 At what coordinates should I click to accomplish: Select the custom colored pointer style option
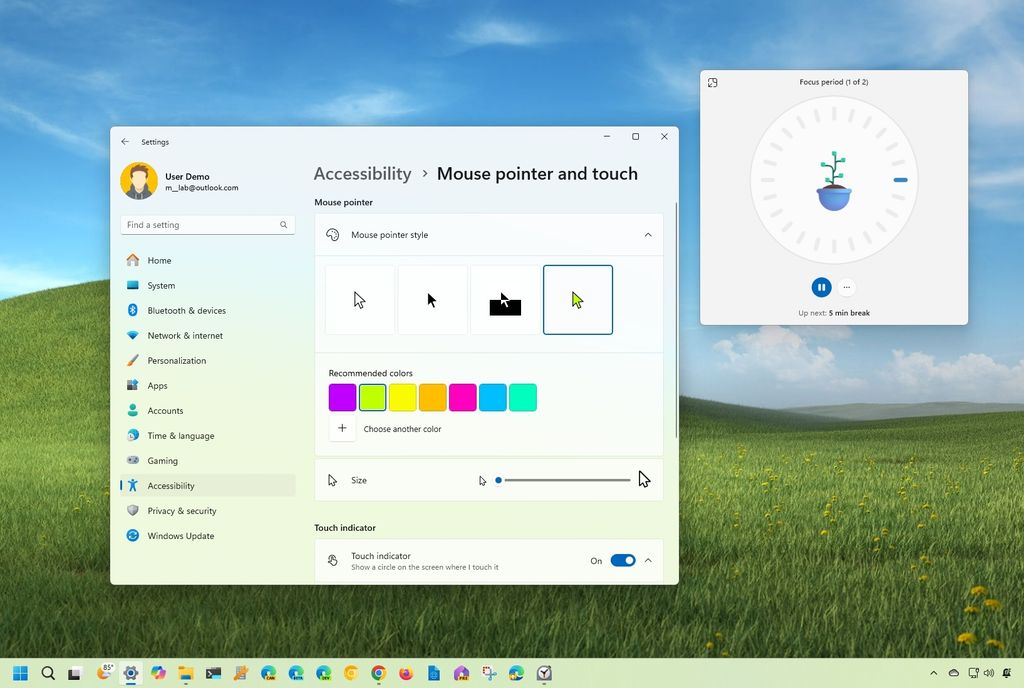point(577,299)
